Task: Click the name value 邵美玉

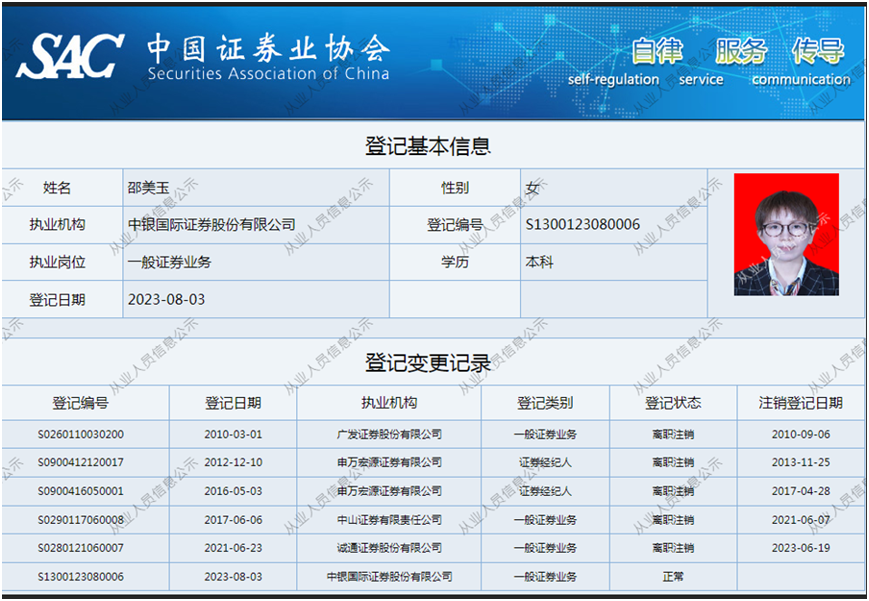Action: 149,188
